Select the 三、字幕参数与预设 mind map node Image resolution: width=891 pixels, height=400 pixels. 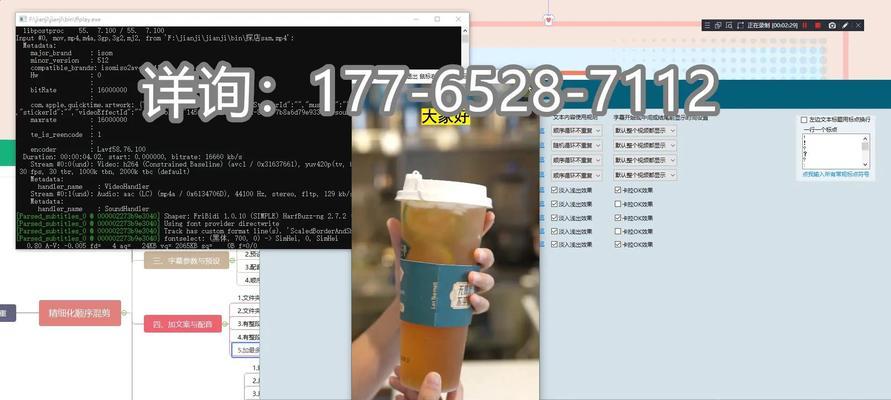tap(186, 260)
